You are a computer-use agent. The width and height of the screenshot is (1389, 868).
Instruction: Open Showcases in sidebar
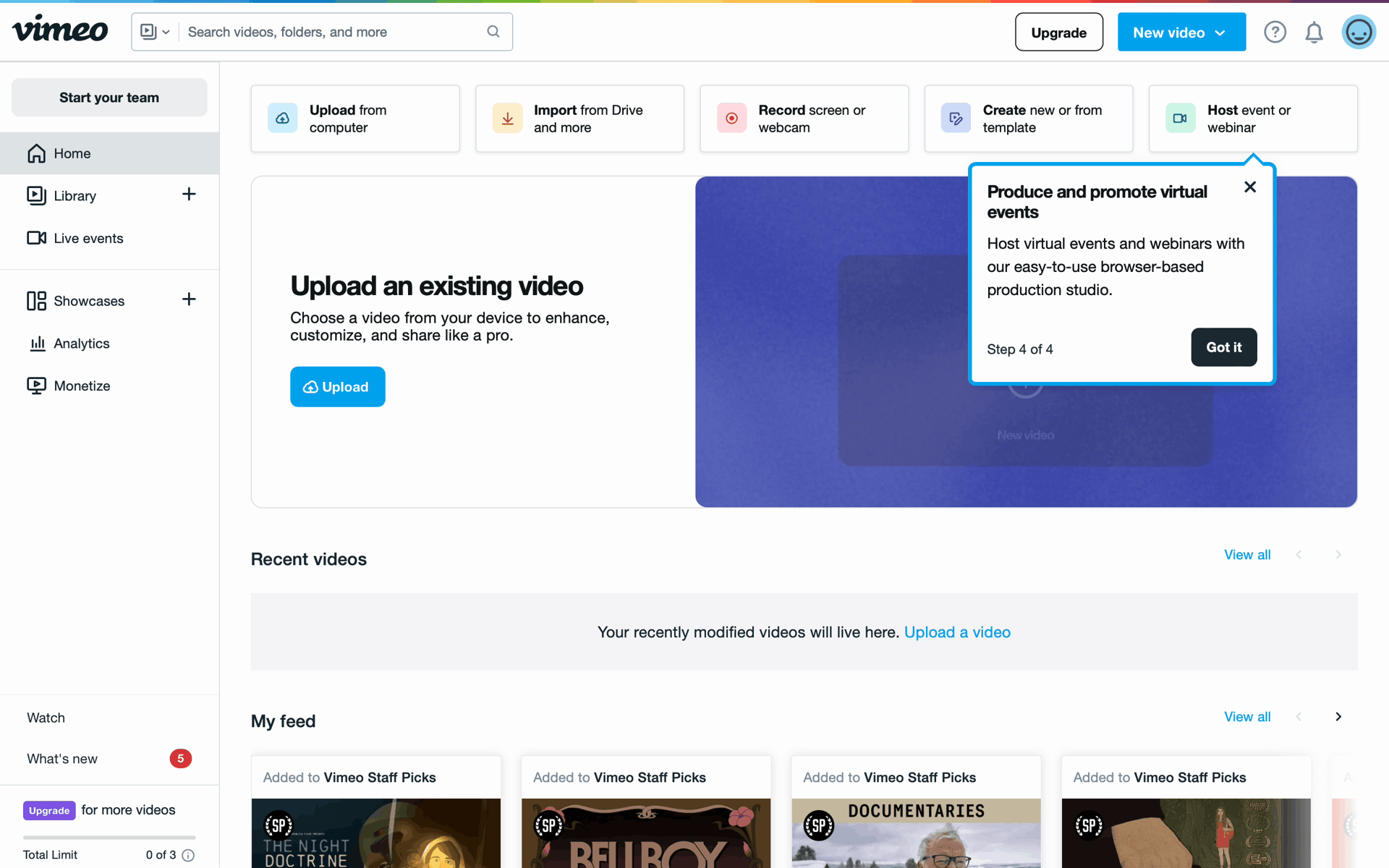coord(75,301)
